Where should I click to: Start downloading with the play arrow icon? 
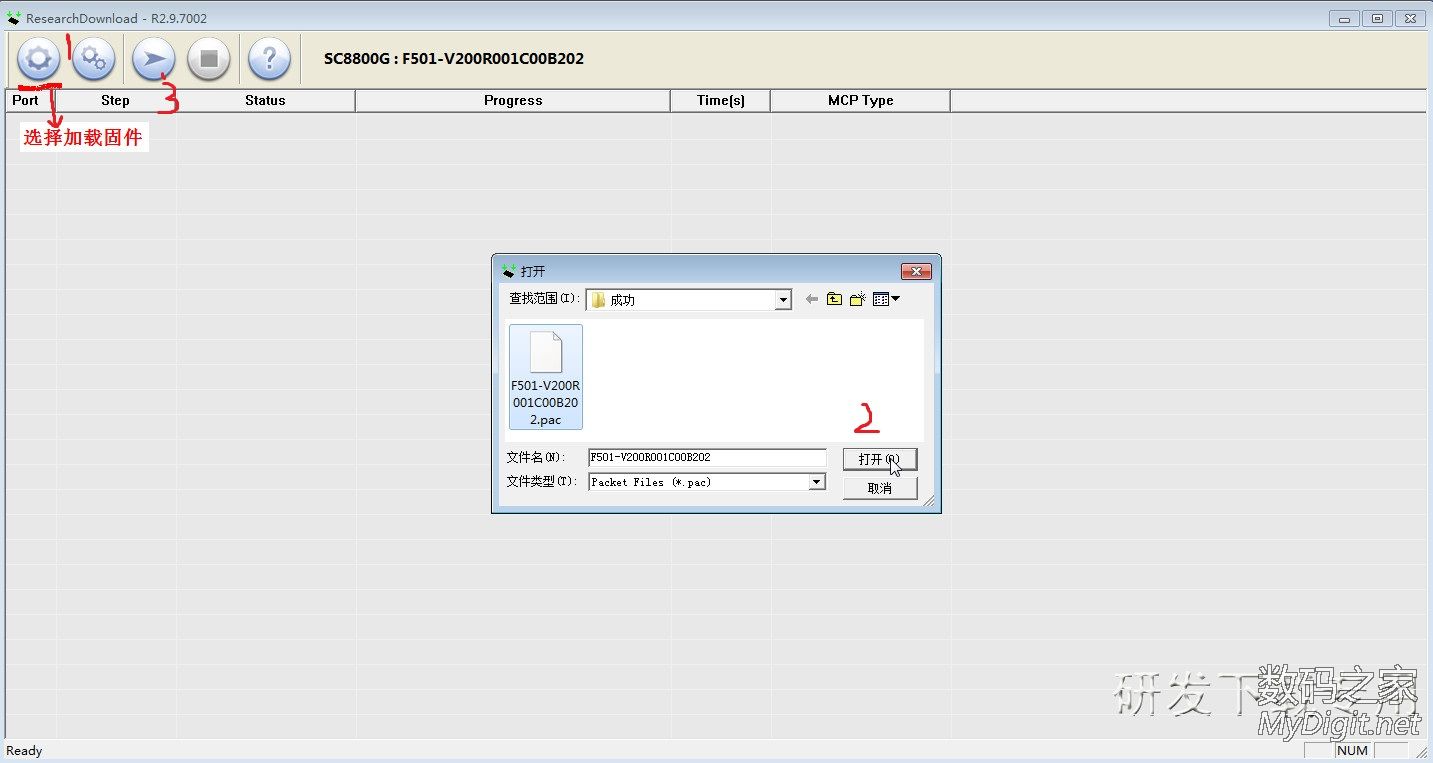[x=153, y=59]
